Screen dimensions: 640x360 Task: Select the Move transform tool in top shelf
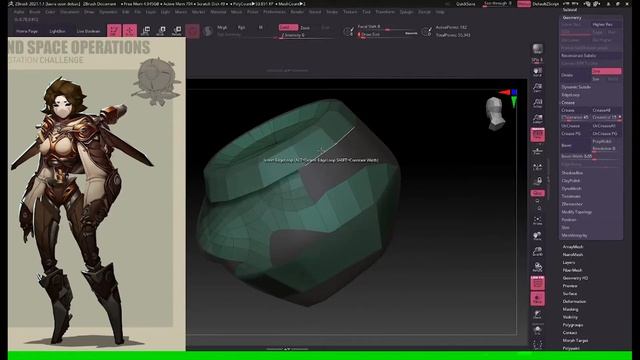click(146, 31)
